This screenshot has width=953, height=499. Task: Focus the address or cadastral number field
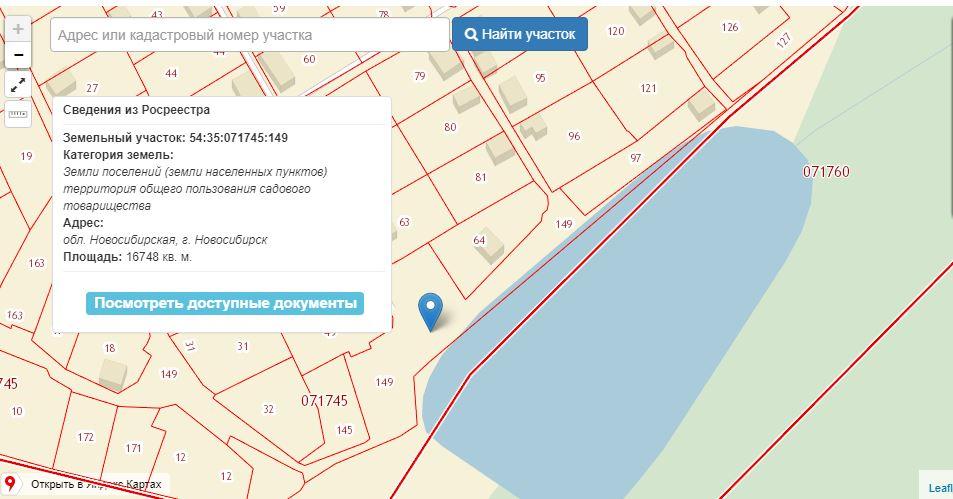click(250, 35)
